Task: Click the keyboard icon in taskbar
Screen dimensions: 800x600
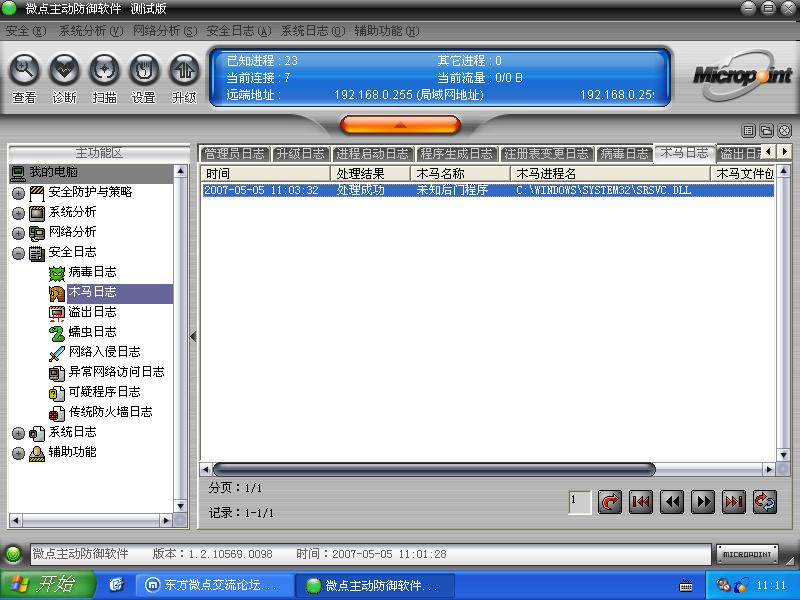Action: click(x=686, y=586)
